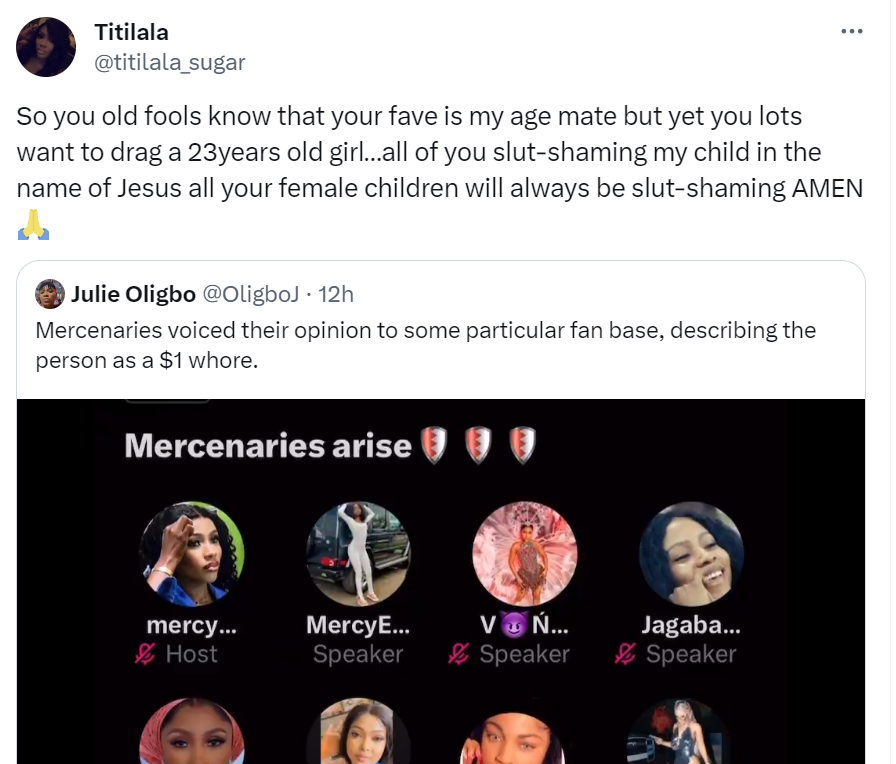896x764 pixels.
Task: Select the bottom-row avatar with red headwrap
Action: [x=192, y=735]
